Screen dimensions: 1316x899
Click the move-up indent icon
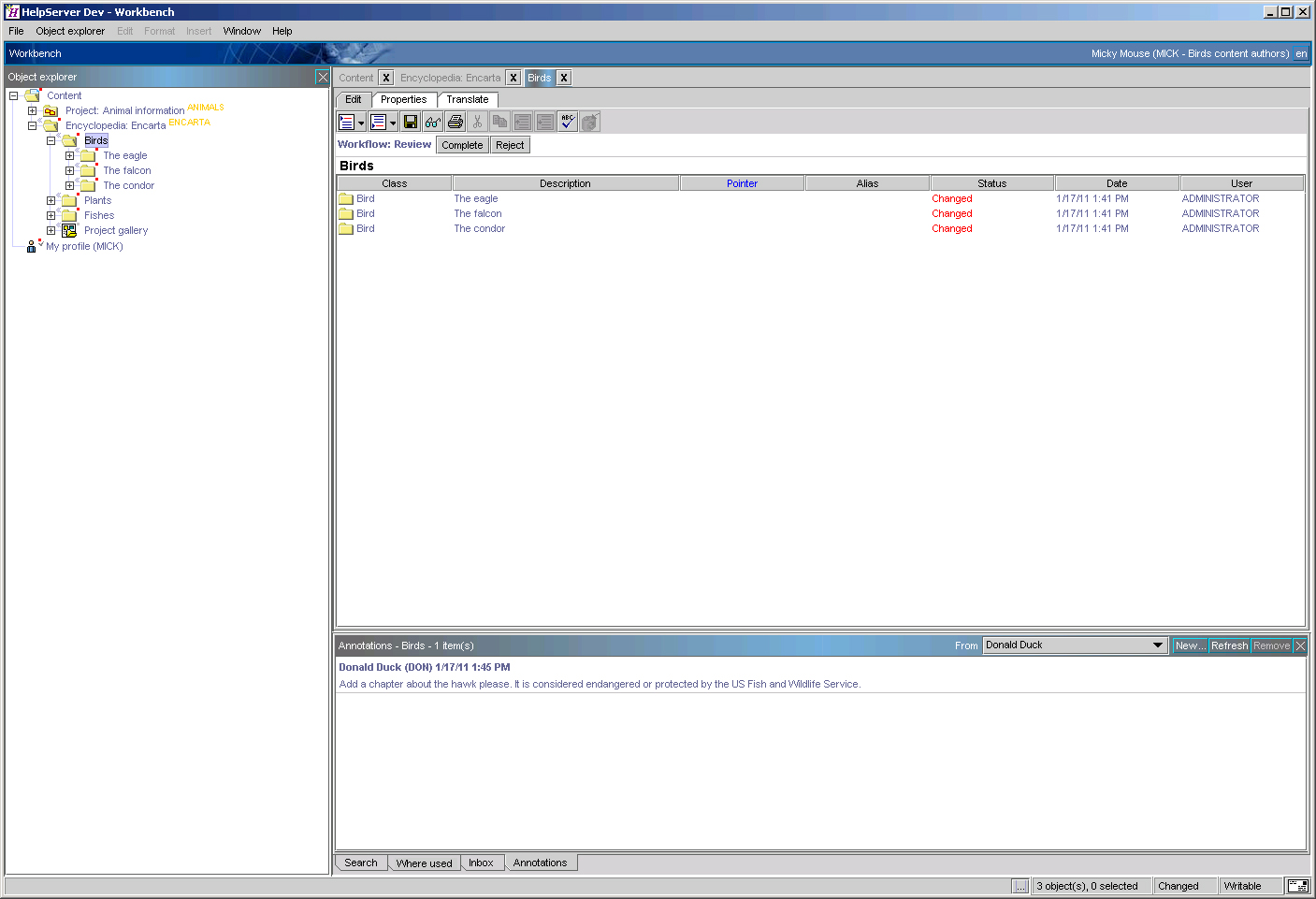[x=523, y=122]
